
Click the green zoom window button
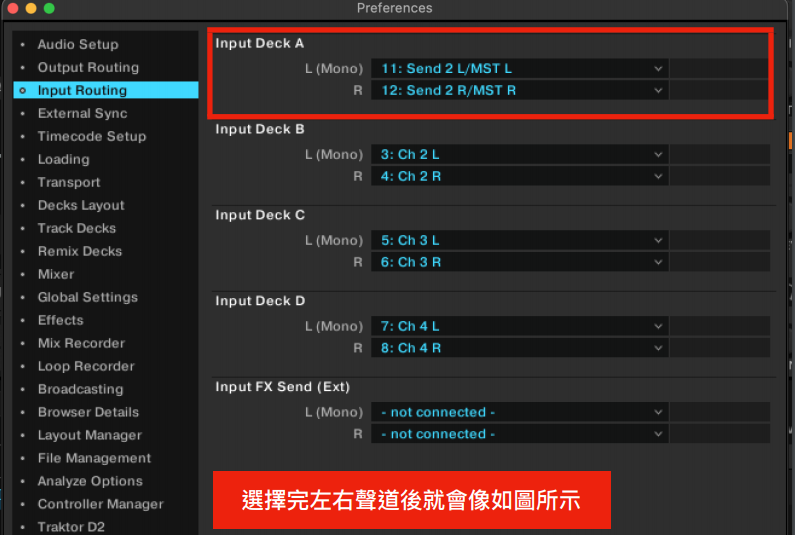point(49,8)
